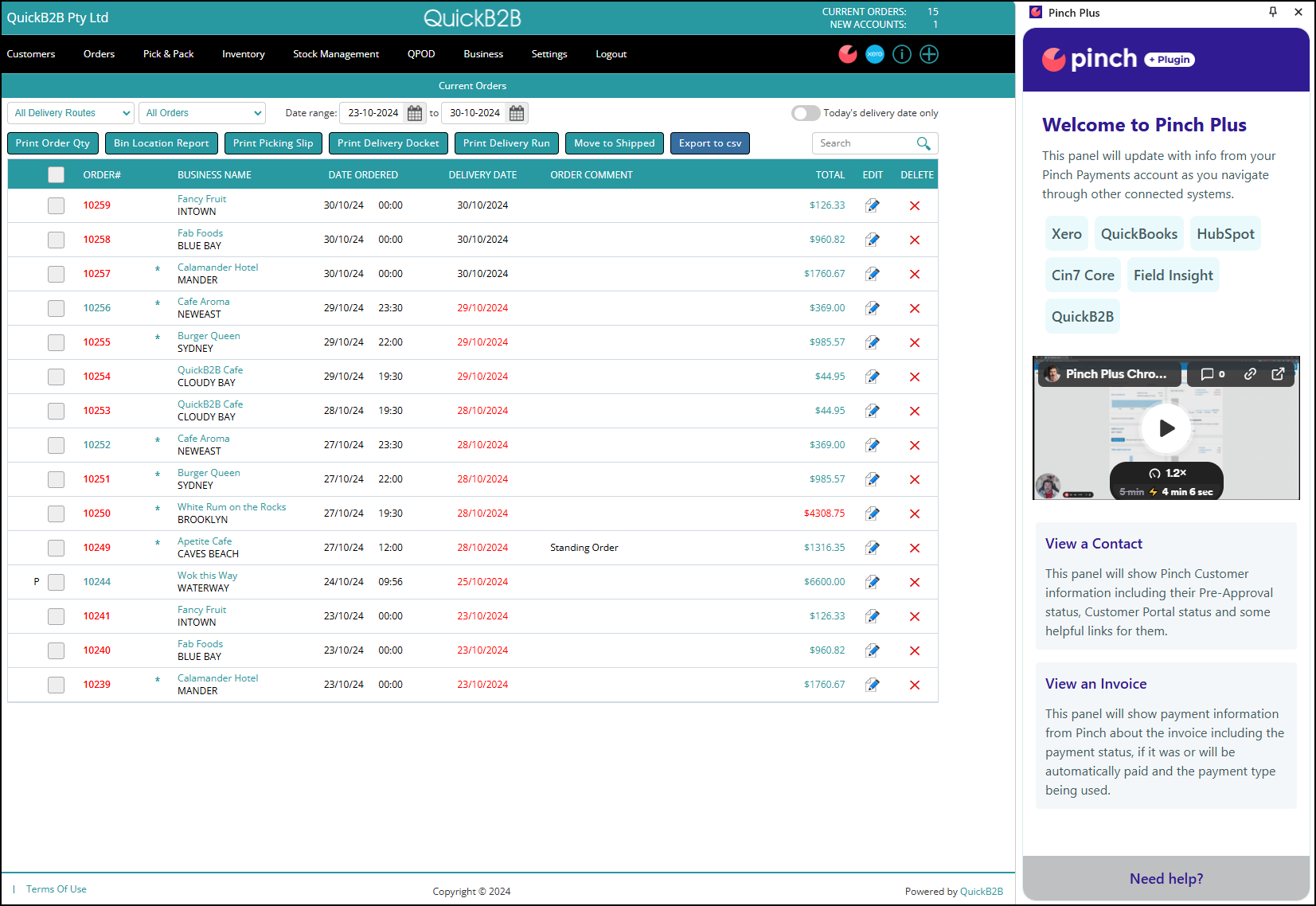The image size is (1316, 906).
Task: Export orders to csv
Action: coord(710,143)
